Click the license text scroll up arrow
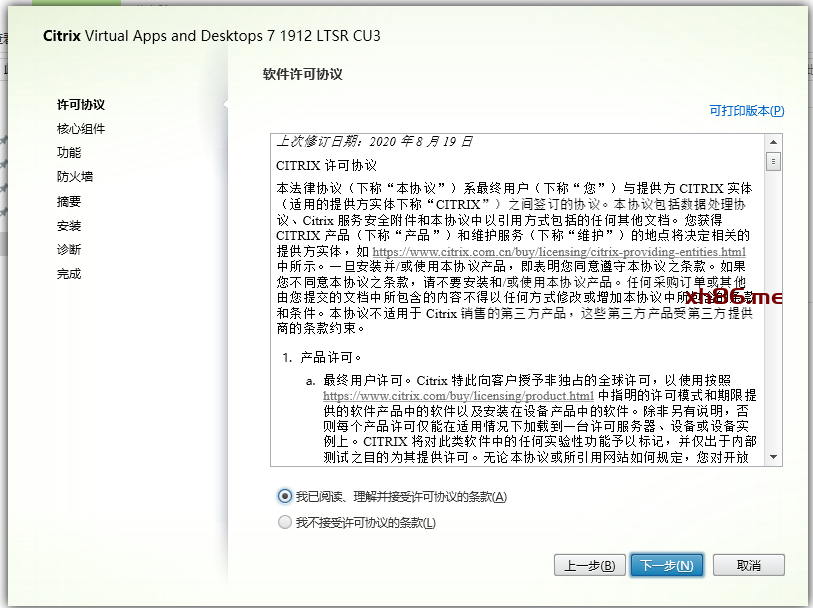 pos(774,142)
